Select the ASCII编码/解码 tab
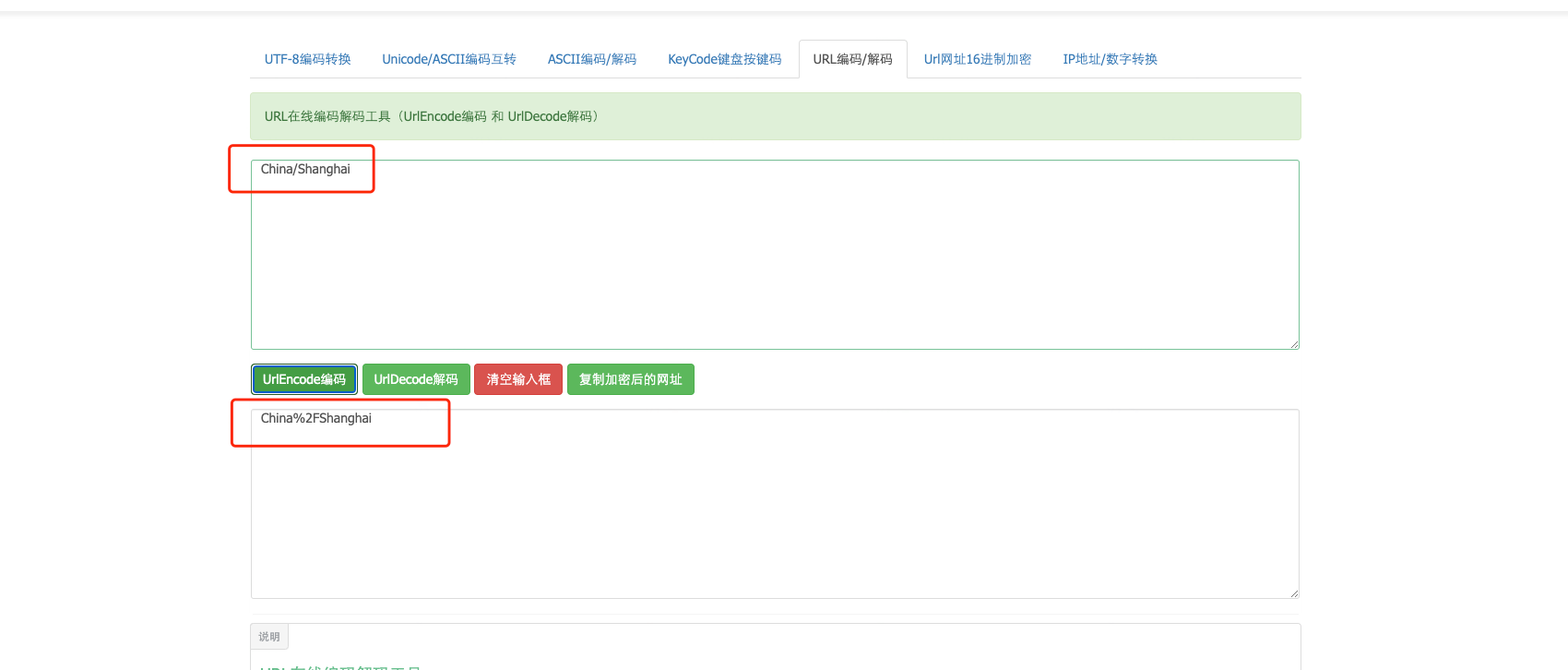This screenshot has height=670, width=1568. [x=592, y=59]
